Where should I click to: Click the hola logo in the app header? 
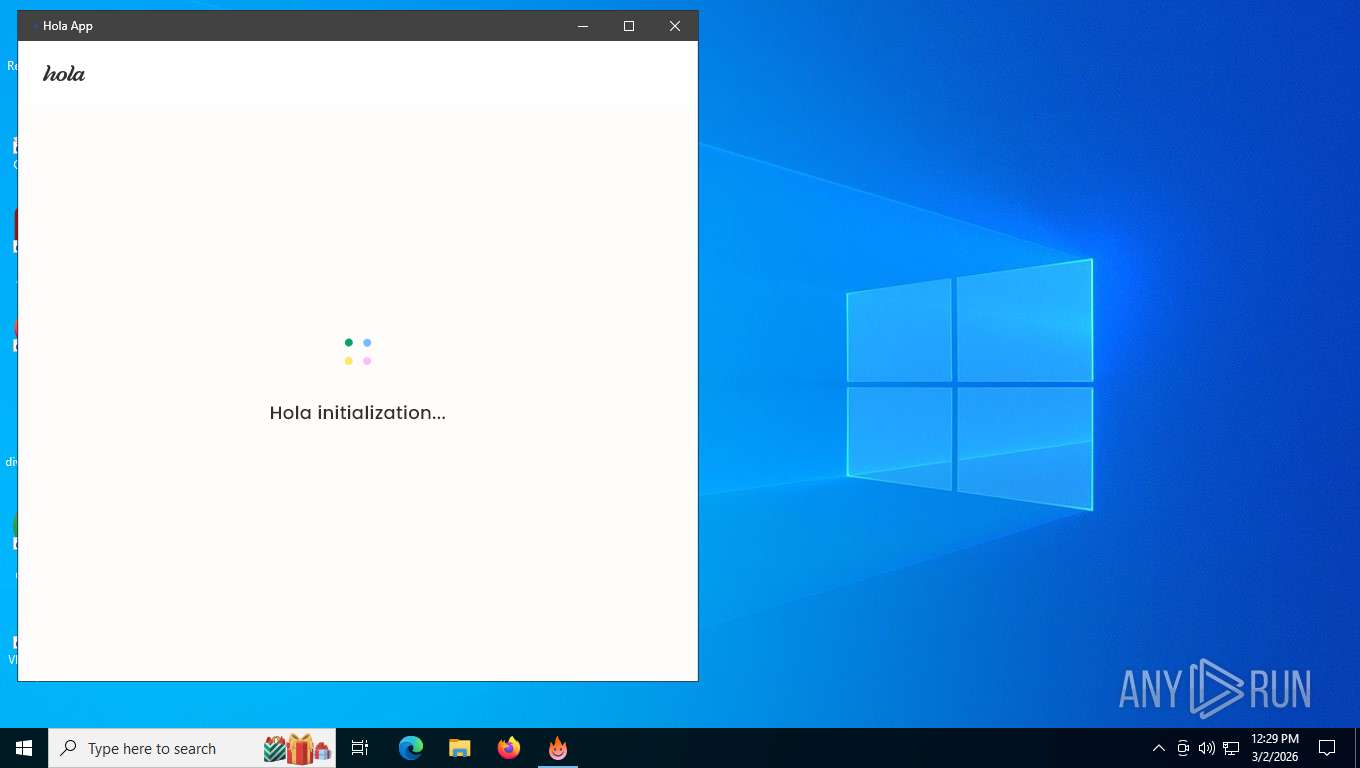point(64,74)
